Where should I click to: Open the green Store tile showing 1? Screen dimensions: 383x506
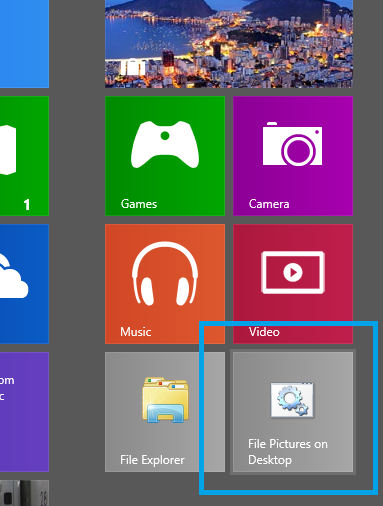pos(24,156)
